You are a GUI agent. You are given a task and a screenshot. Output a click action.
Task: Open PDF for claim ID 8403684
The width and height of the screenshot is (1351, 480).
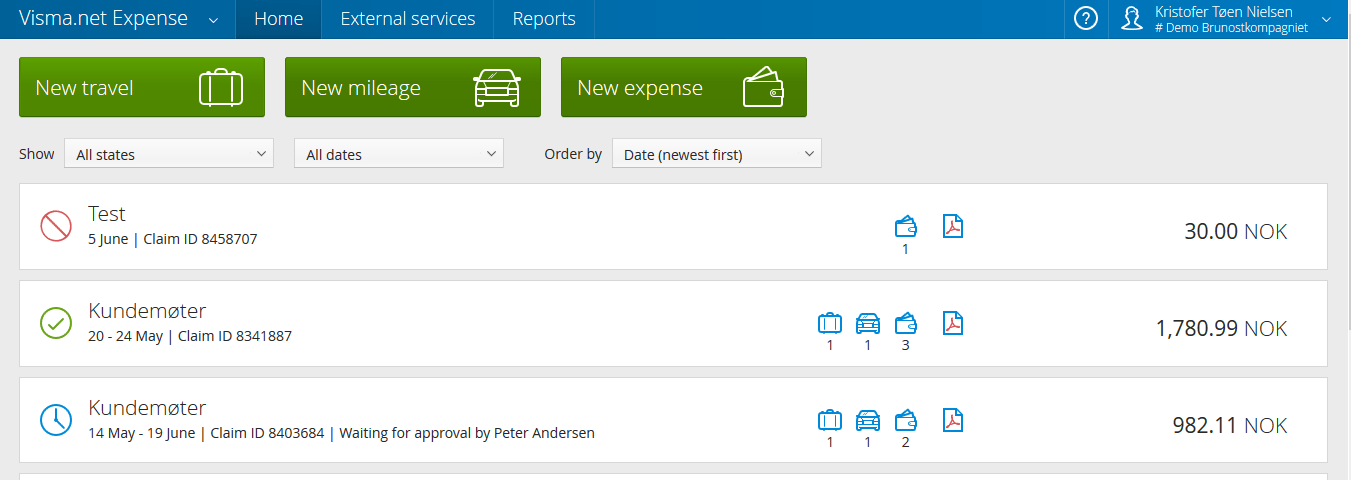(953, 420)
